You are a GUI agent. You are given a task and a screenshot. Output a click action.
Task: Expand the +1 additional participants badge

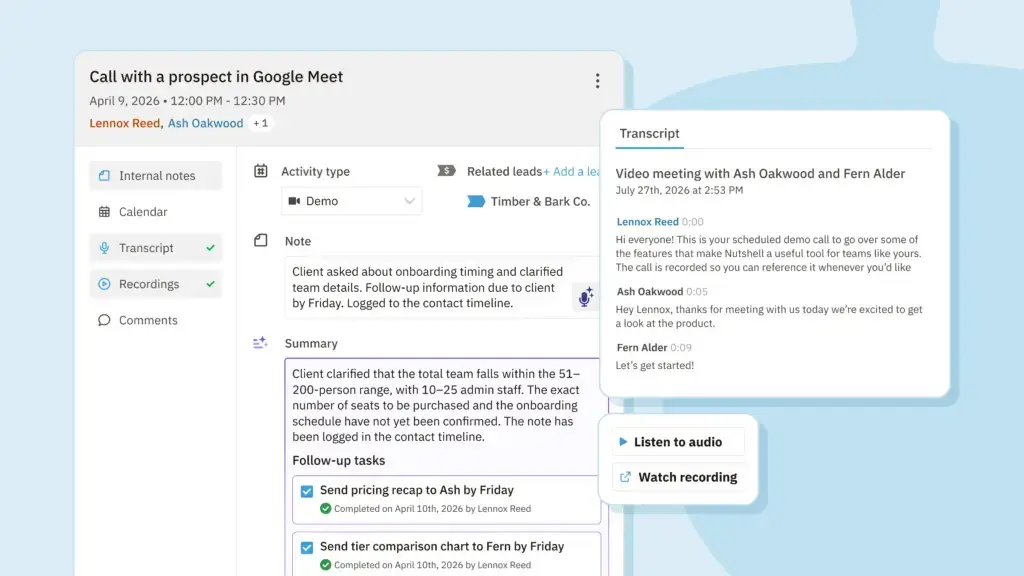tap(261, 123)
